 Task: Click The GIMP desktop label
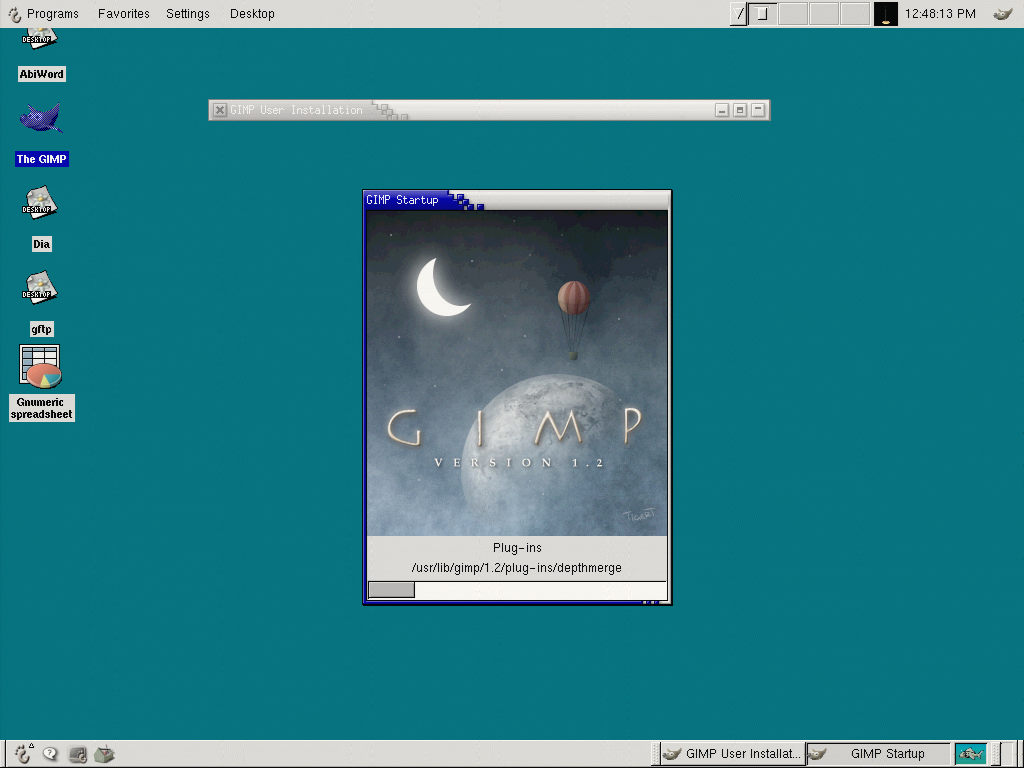pos(42,159)
